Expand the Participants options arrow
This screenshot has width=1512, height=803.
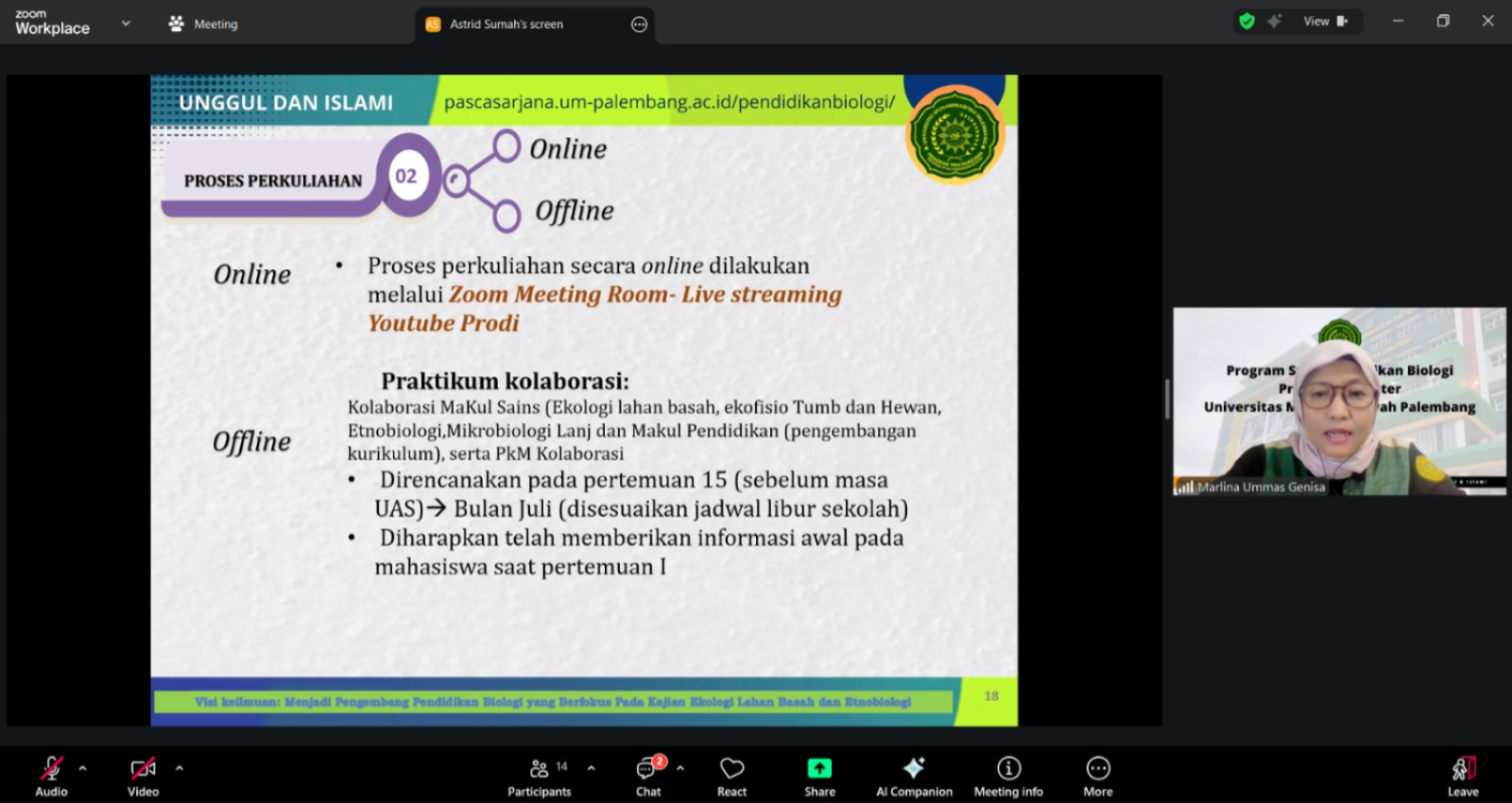(x=592, y=768)
